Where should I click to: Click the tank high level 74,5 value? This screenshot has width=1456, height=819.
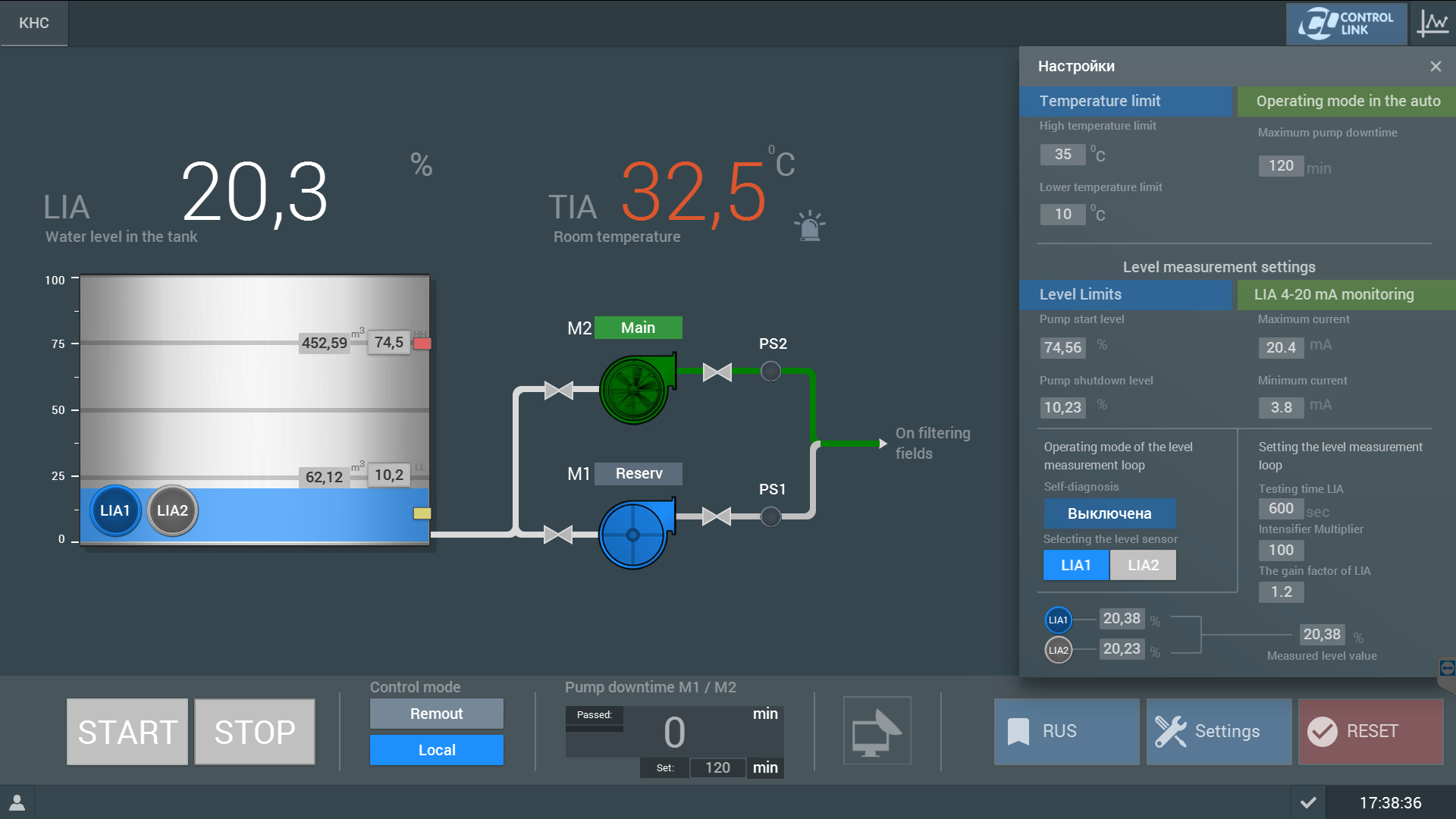click(x=389, y=342)
